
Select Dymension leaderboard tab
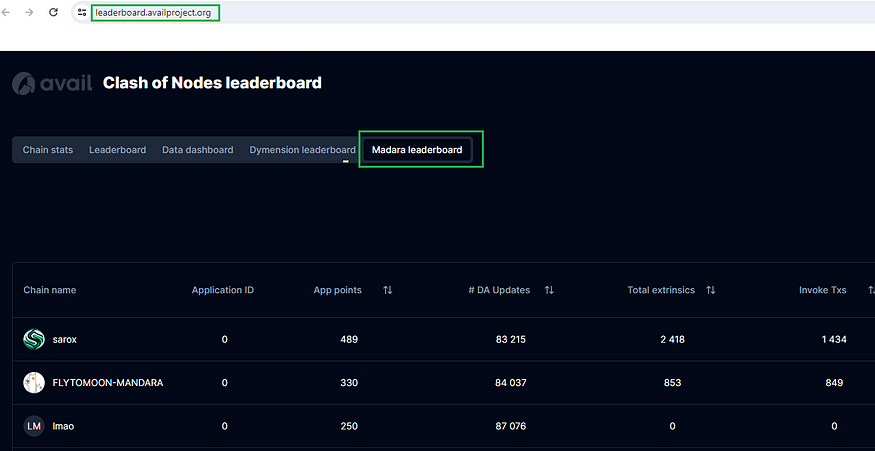pyautogui.click(x=302, y=150)
